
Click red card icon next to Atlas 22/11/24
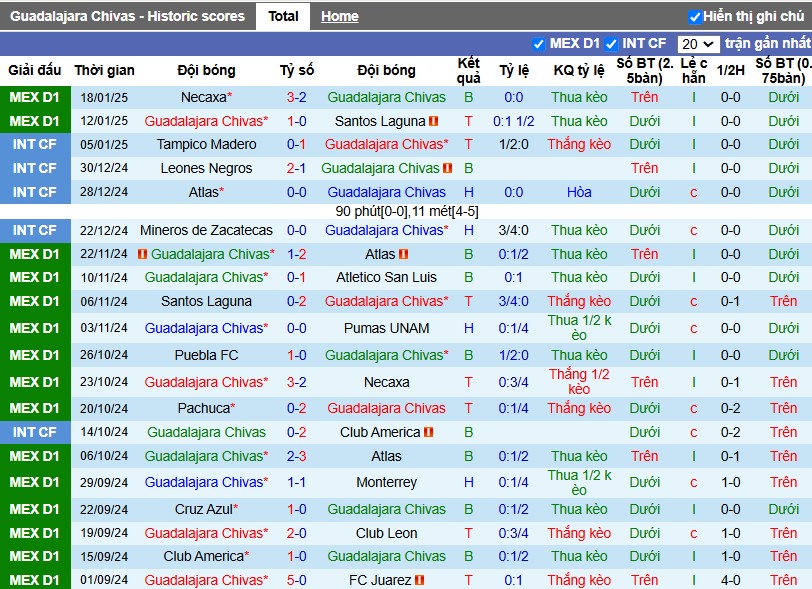pyautogui.click(x=403, y=254)
